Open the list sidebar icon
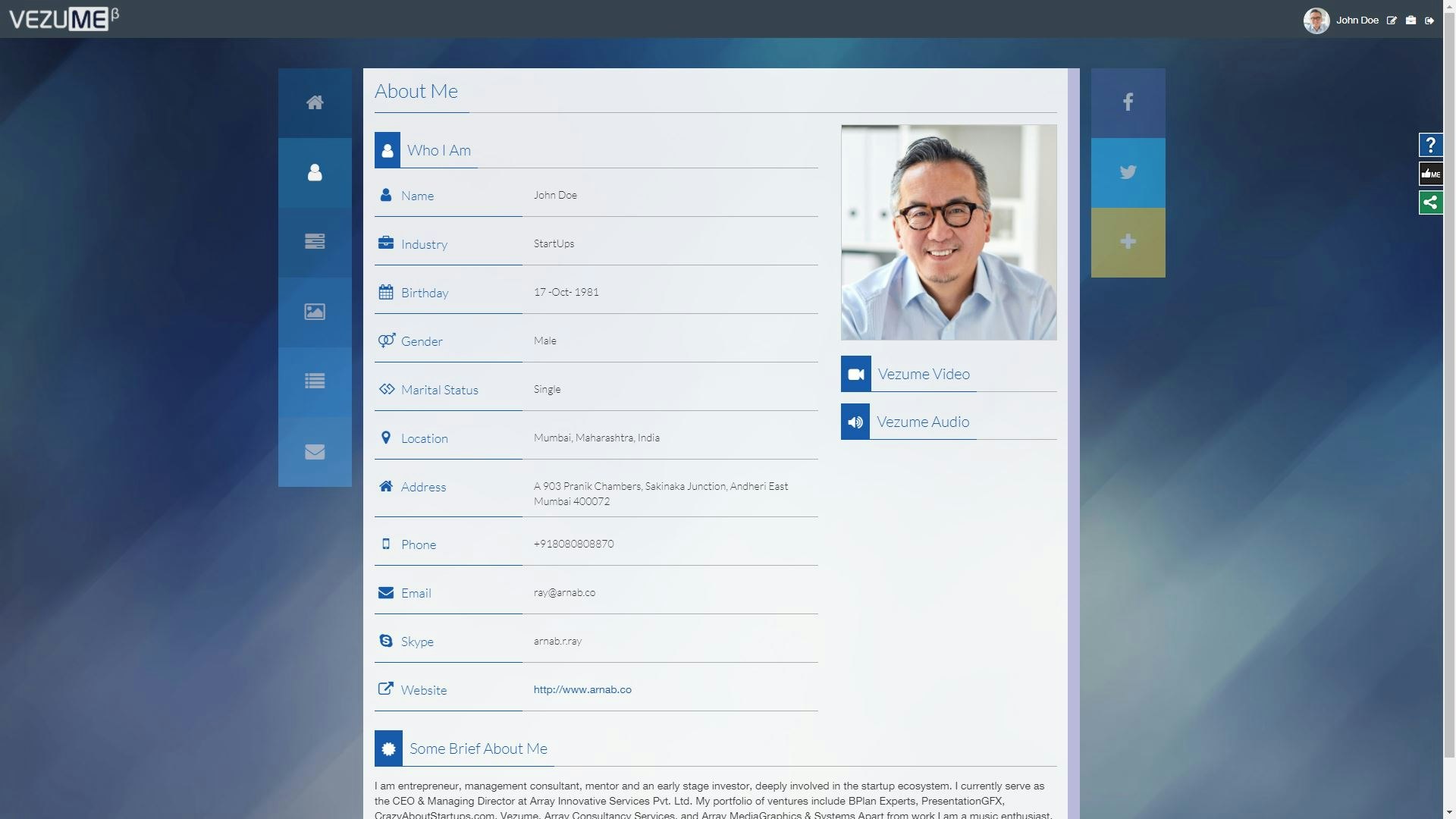 click(315, 381)
